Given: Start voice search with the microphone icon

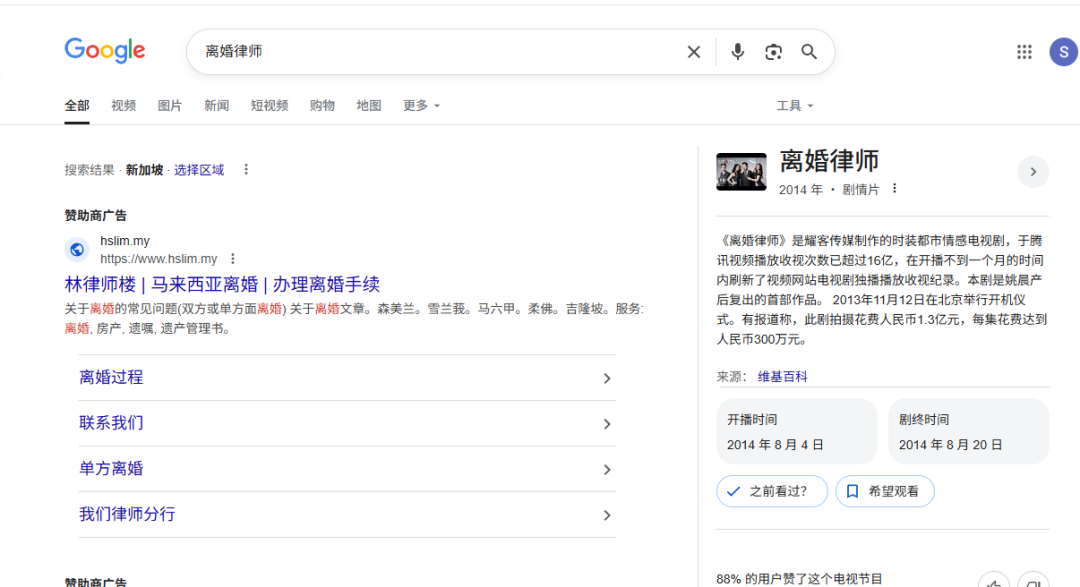Looking at the screenshot, I should point(738,52).
